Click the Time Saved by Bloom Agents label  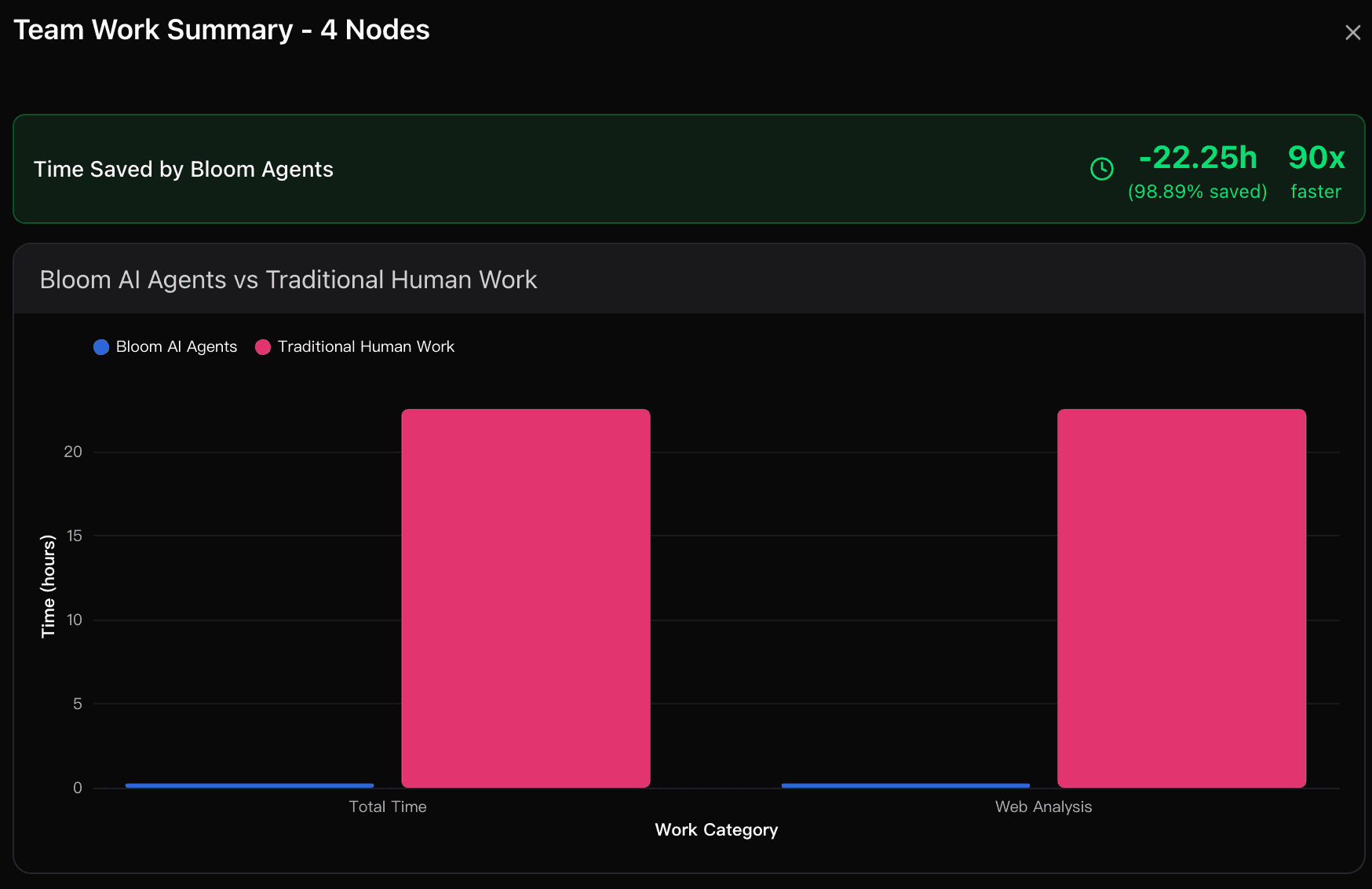[x=184, y=169]
